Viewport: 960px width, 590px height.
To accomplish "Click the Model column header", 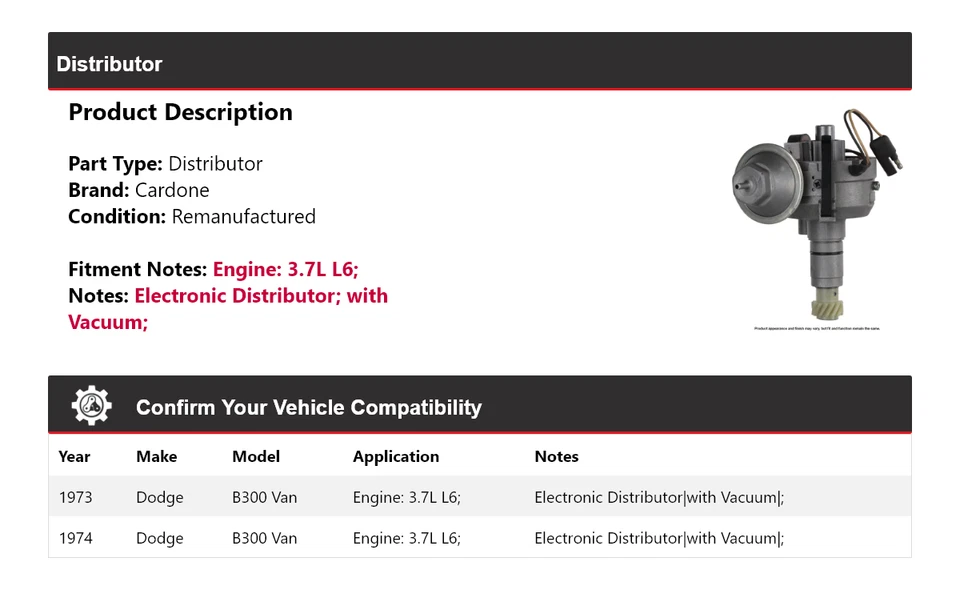I will (256, 456).
